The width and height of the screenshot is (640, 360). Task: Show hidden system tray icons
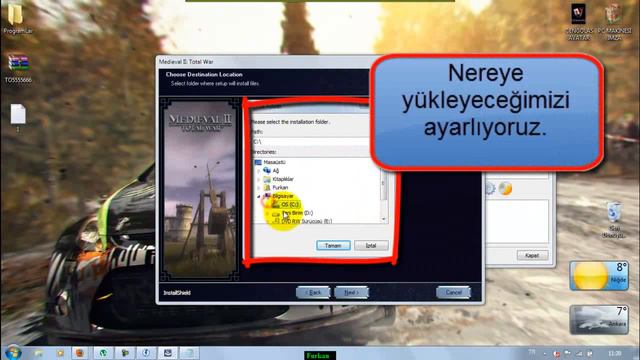click(545, 353)
